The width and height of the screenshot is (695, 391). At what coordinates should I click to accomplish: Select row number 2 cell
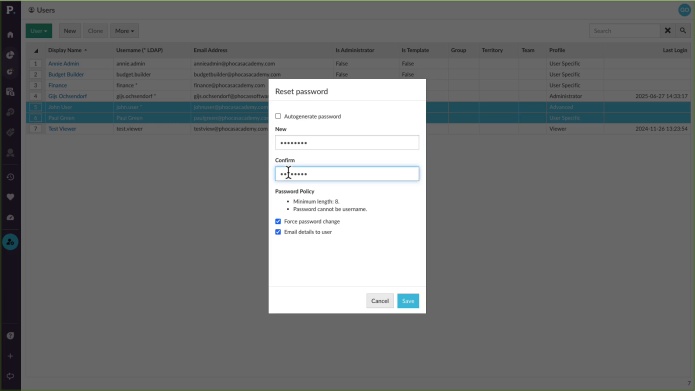click(x=36, y=74)
